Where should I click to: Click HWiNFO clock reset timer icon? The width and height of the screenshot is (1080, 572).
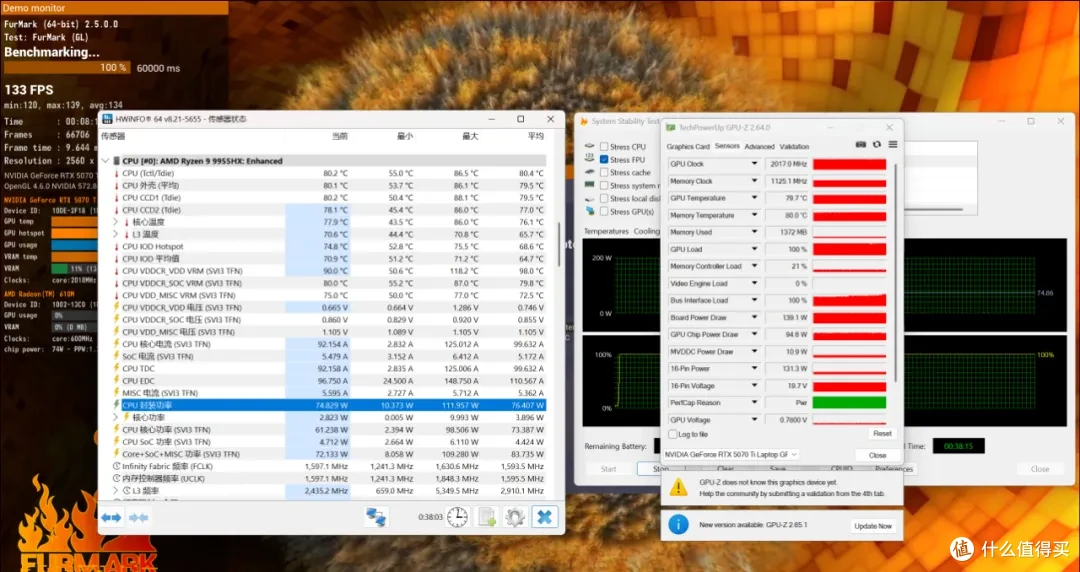(457, 517)
